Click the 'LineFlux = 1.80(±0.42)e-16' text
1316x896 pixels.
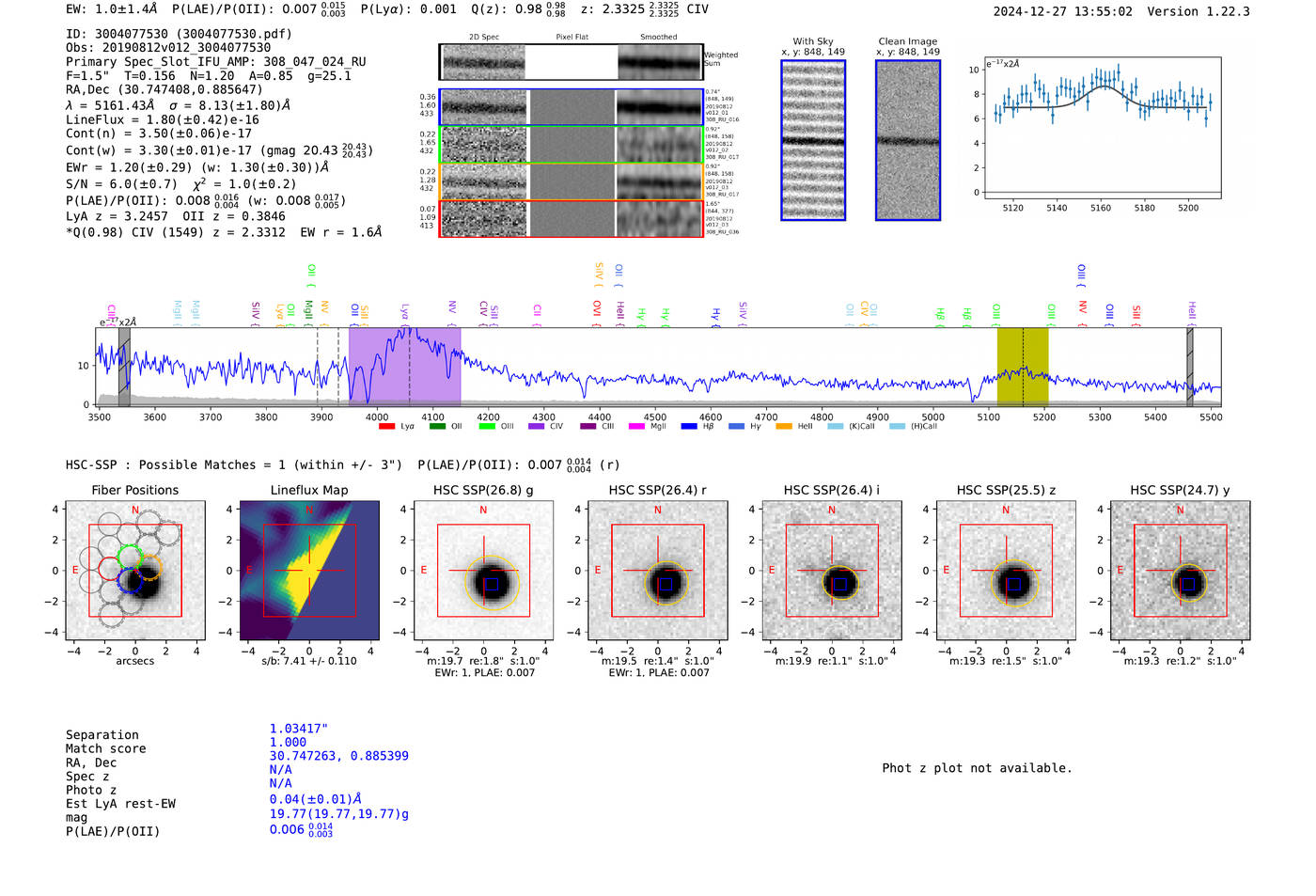tap(163, 120)
